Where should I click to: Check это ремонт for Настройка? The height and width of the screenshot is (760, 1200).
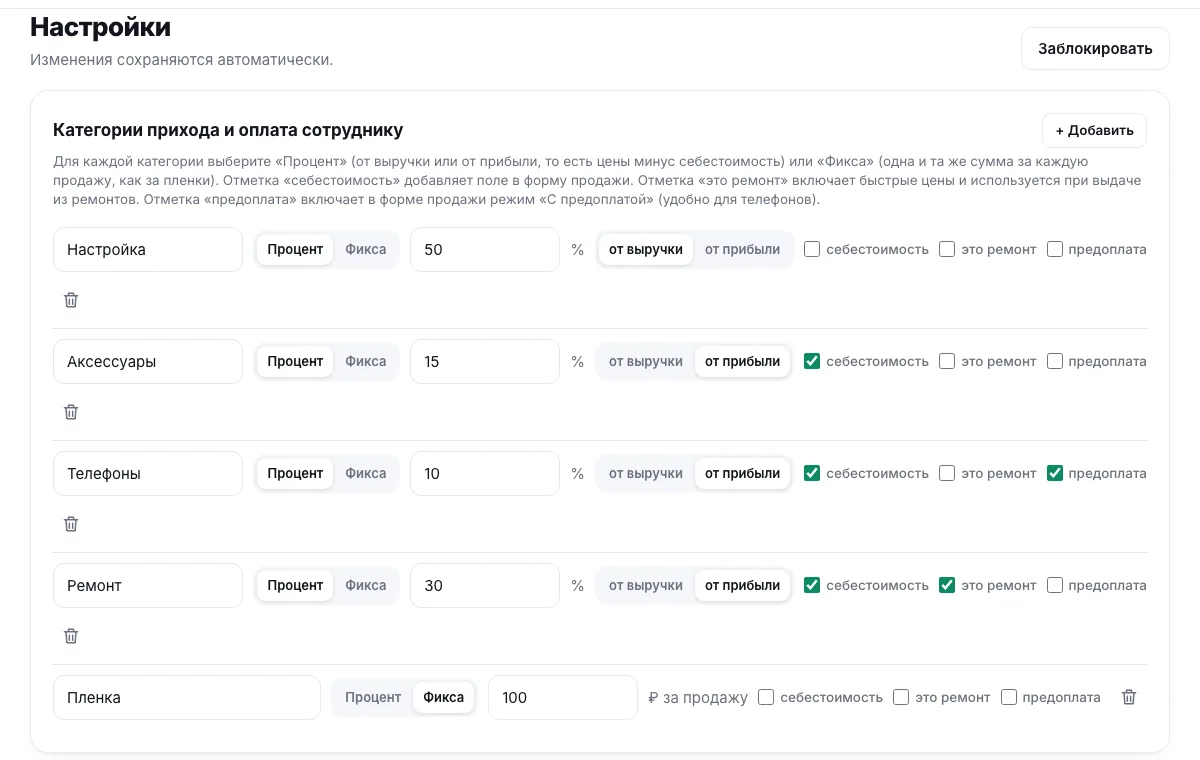click(947, 250)
